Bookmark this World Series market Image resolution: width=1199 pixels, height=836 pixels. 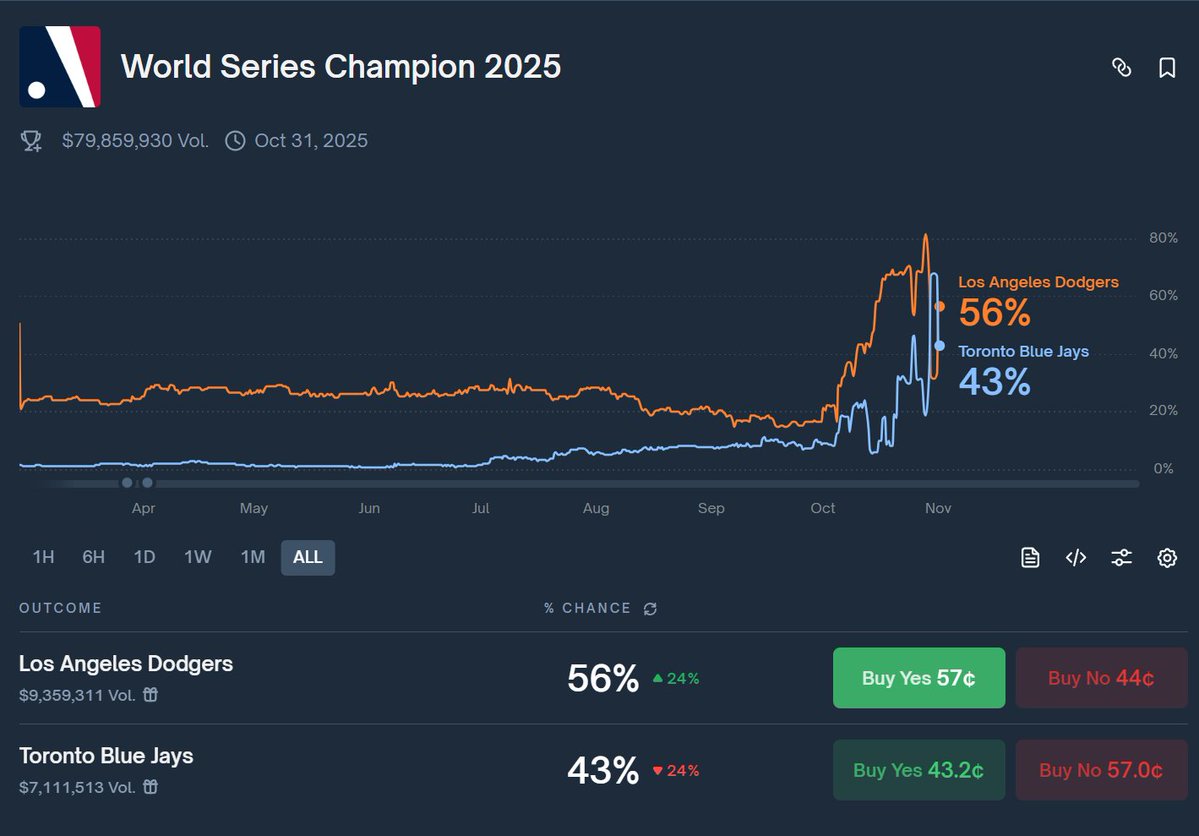click(x=1167, y=67)
